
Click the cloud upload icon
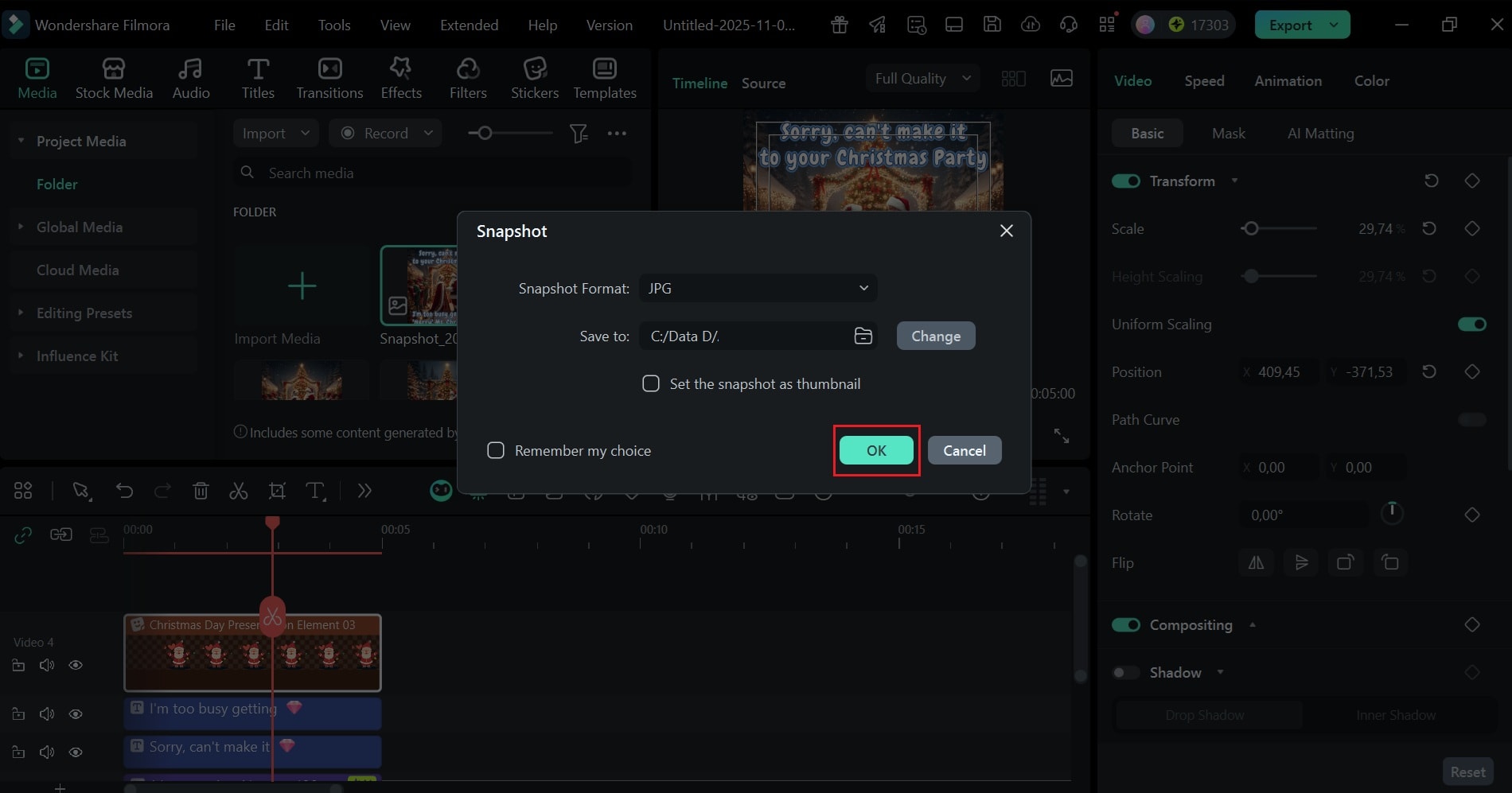(x=1031, y=25)
